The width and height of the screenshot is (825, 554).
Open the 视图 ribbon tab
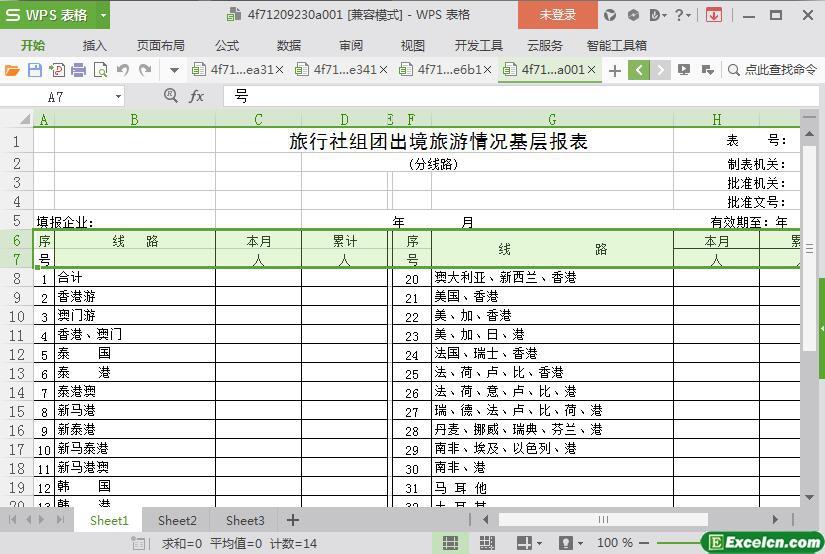[412, 46]
